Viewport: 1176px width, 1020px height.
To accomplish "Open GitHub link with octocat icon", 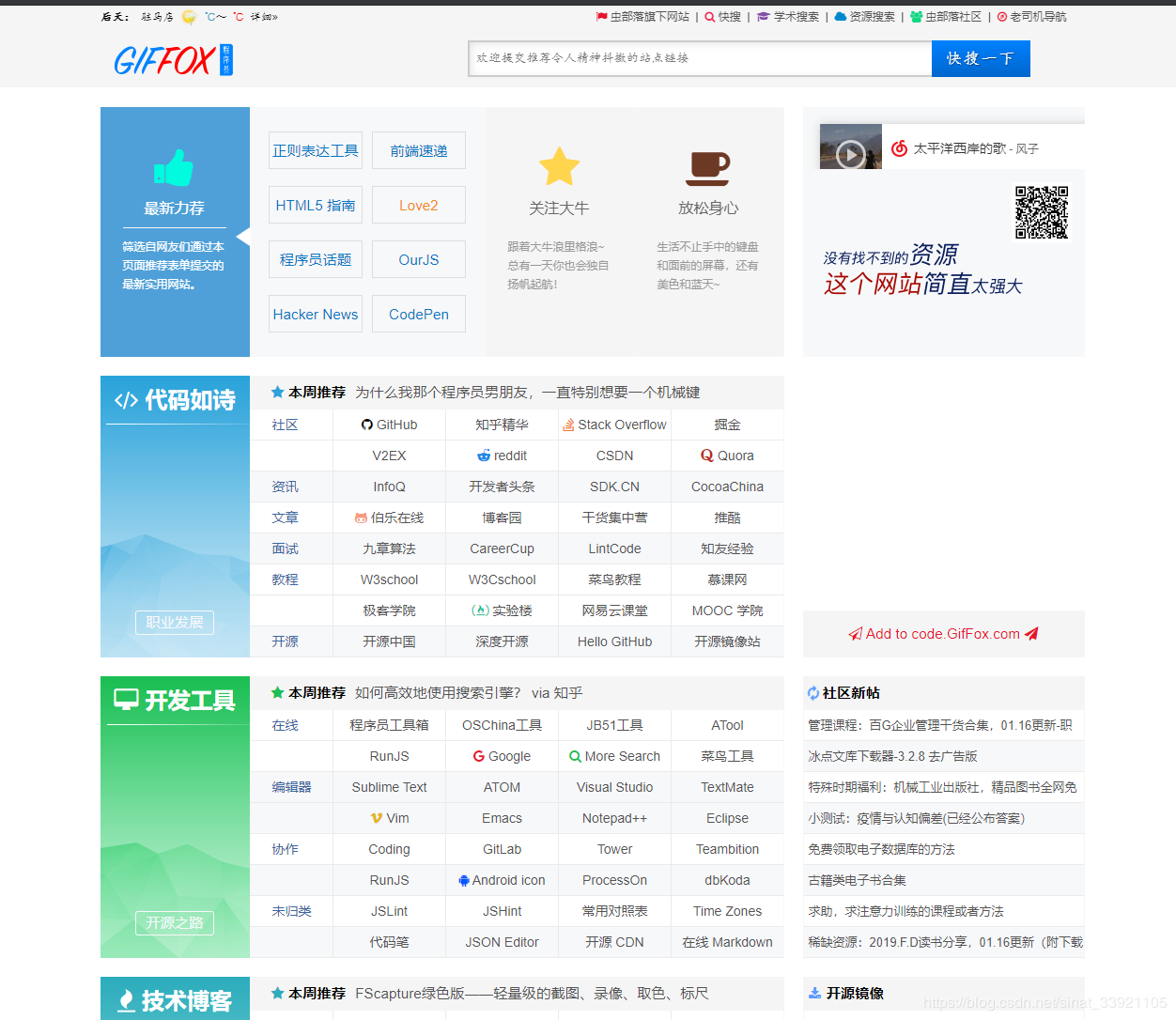I will (x=389, y=425).
